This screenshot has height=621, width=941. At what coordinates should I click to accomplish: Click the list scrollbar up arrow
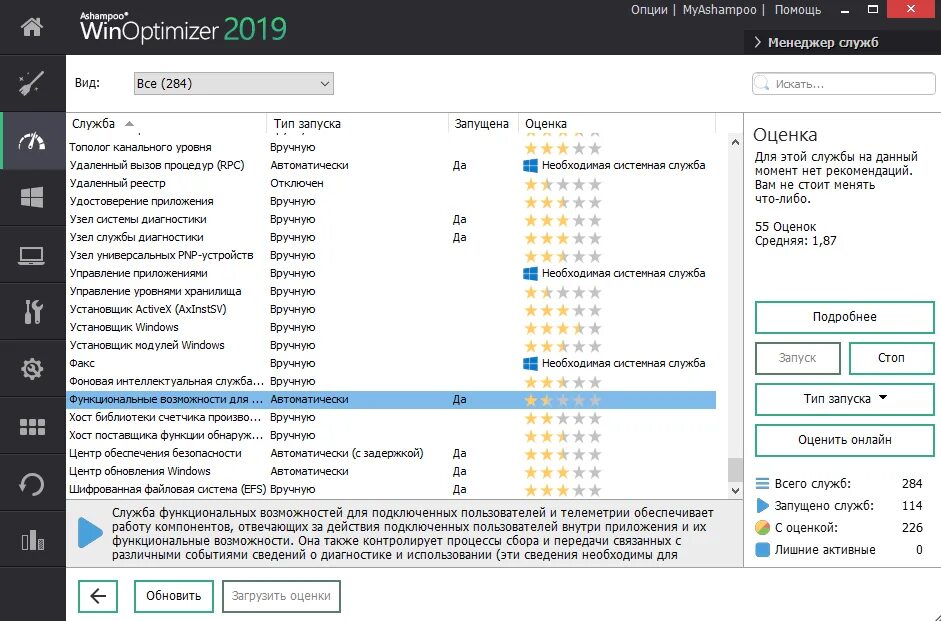point(735,142)
